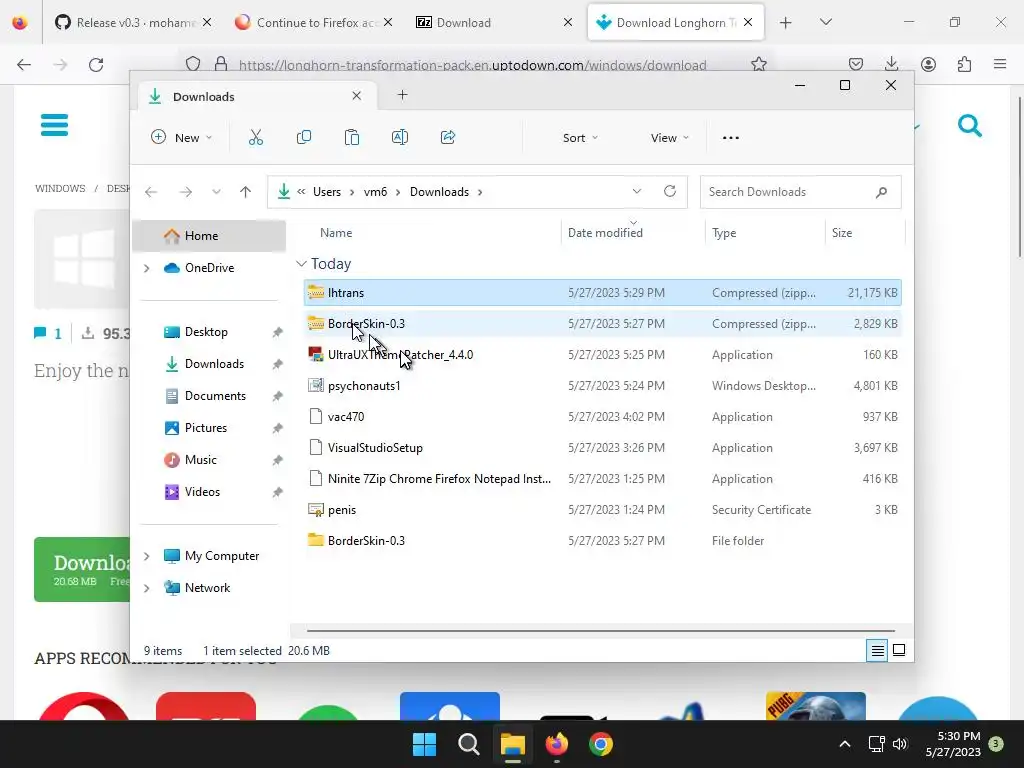This screenshot has height=768, width=1024.
Task: Open the See more three-dots menu
Action: pos(731,138)
